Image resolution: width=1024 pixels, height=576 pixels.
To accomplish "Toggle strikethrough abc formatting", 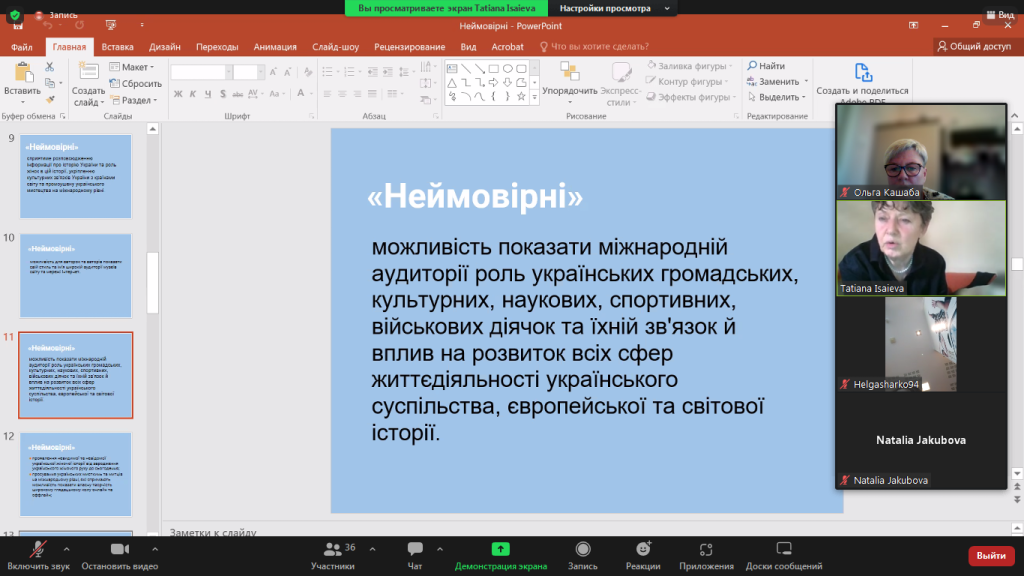I will pyautogui.click(x=238, y=94).
